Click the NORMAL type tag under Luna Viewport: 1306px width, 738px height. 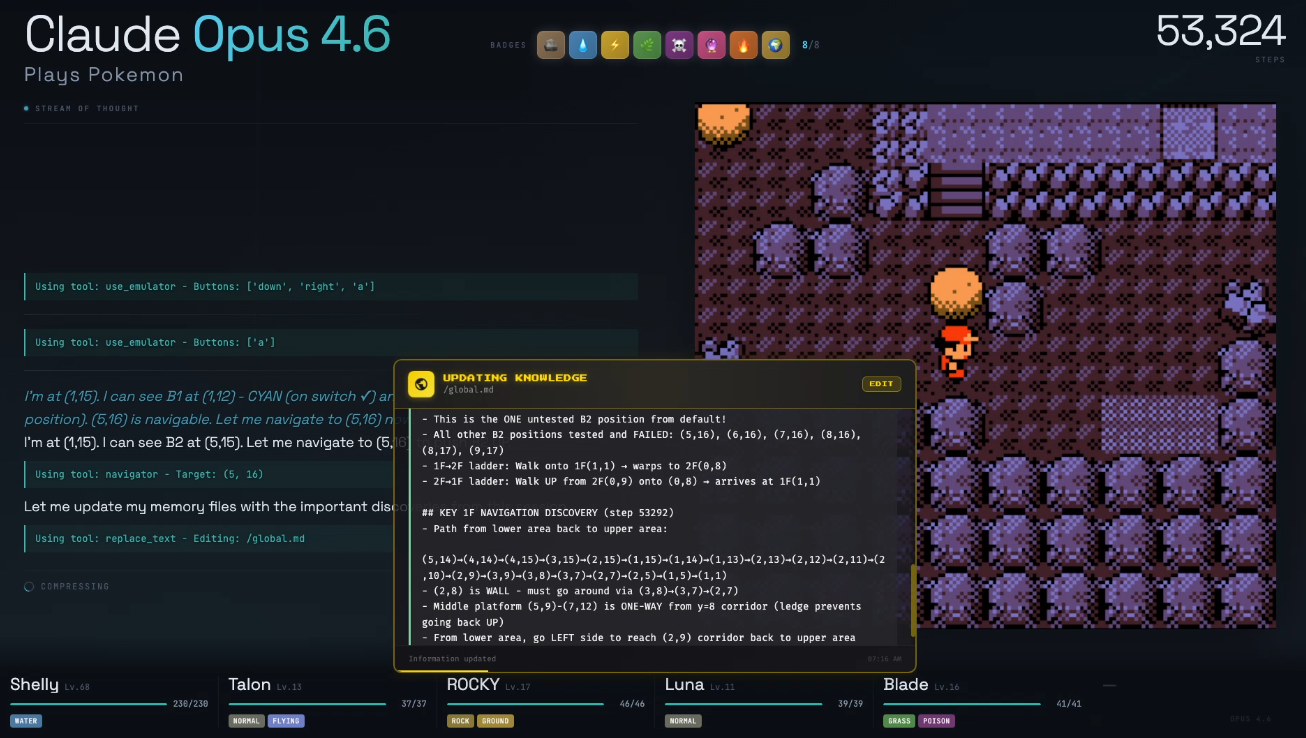(683, 721)
